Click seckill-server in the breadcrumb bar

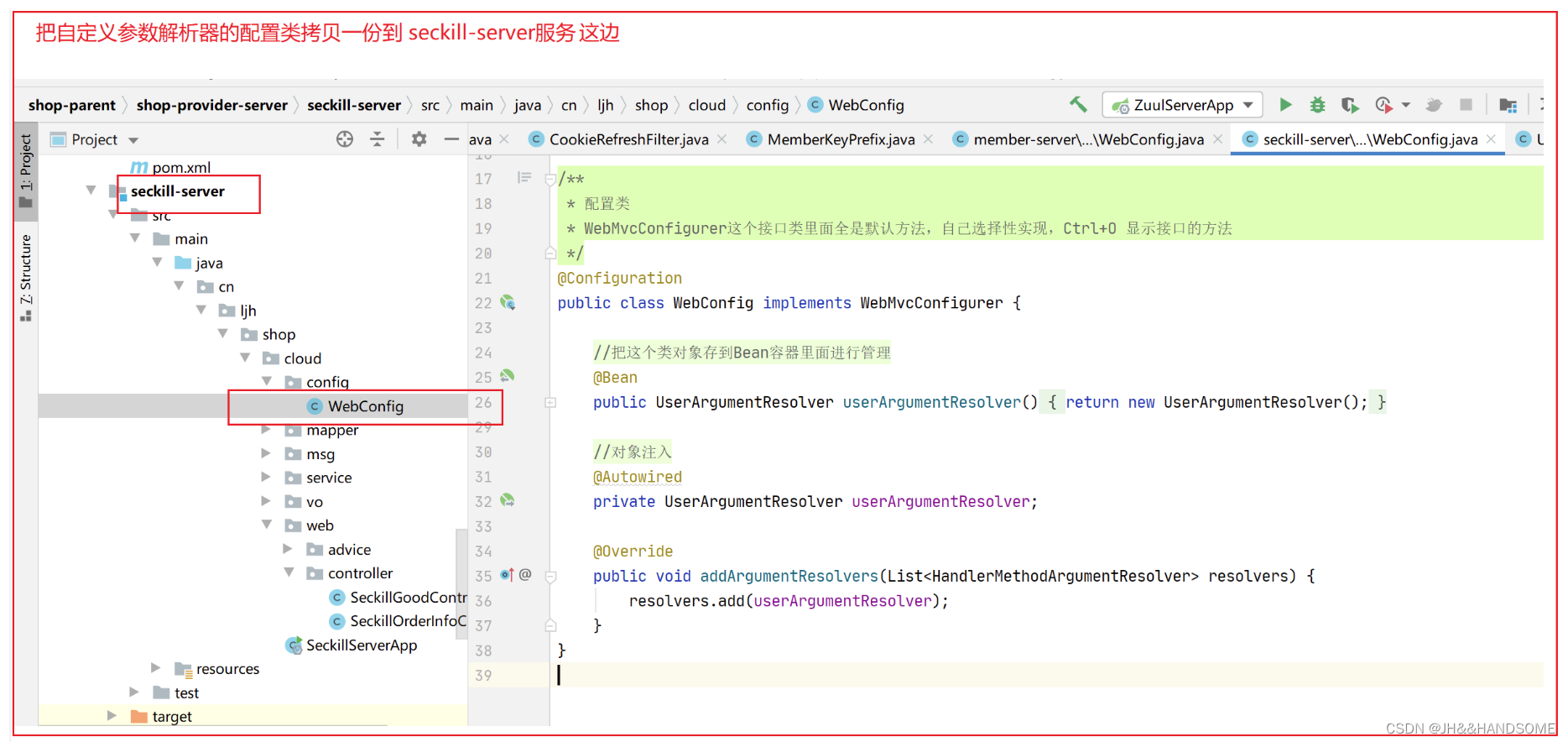(354, 105)
